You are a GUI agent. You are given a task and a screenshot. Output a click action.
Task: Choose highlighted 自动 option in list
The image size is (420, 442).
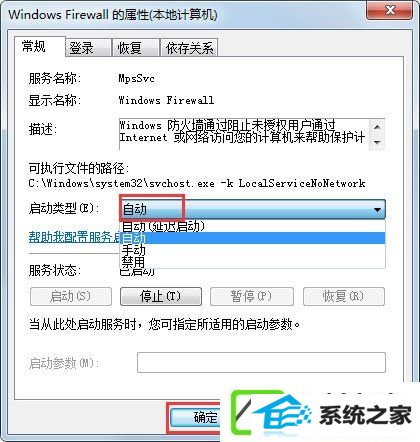pyautogui.click(x=252, y=238)
